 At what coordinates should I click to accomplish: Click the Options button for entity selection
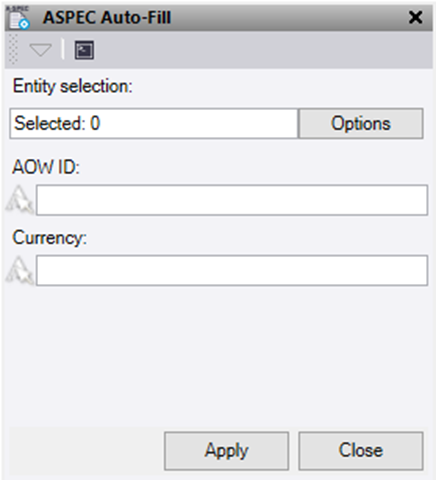(361, 123)
